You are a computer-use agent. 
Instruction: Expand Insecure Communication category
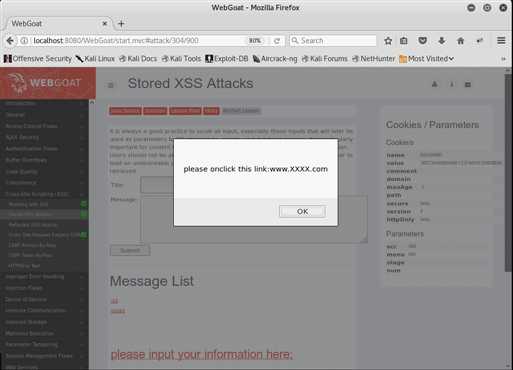[44, 310]
